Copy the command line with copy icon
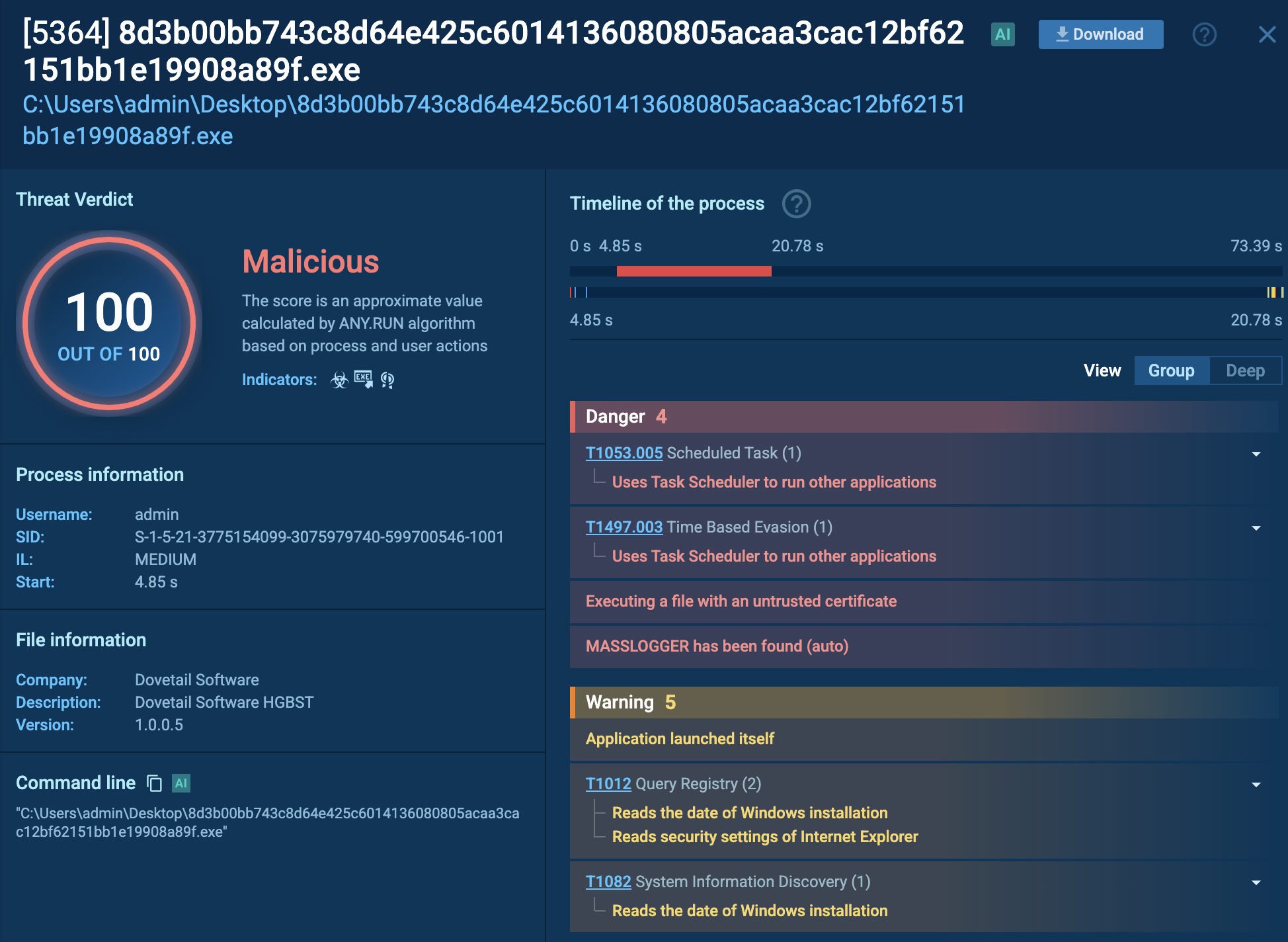This screenshot has width=1288, height=942. (x=154, y=783)
